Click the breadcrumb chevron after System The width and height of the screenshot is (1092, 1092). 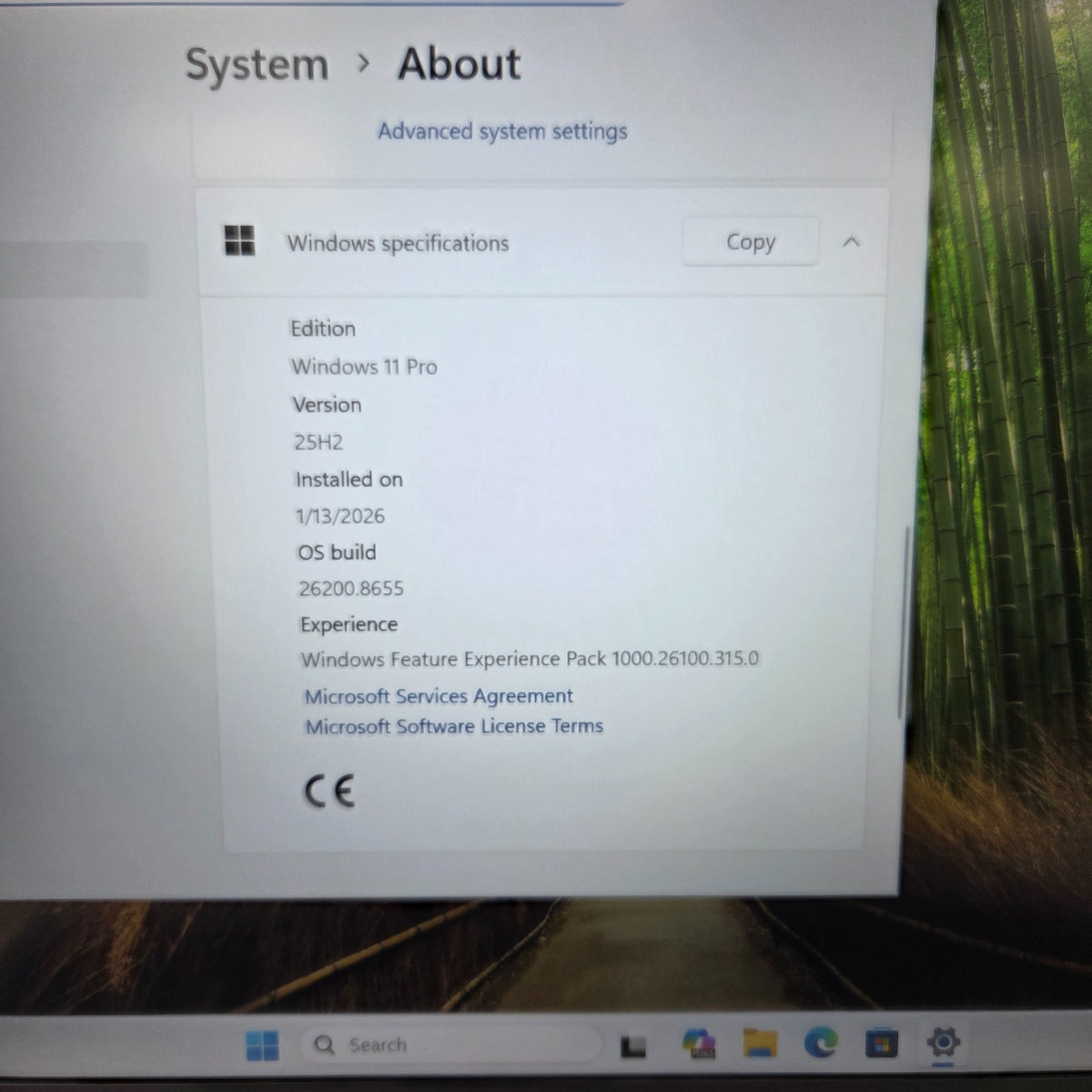364,63
